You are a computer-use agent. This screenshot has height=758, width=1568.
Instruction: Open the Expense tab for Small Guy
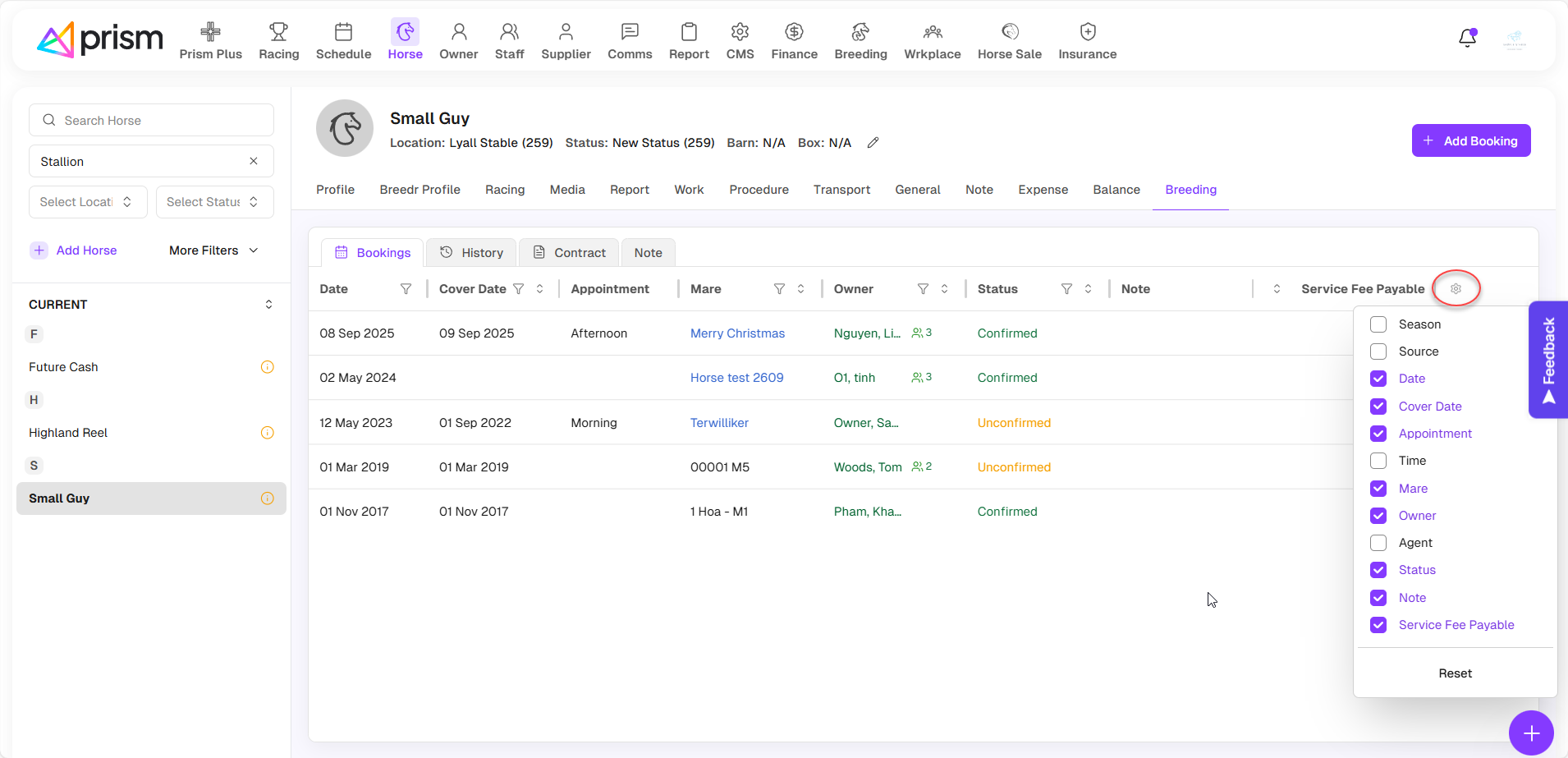click(1043, 190)
